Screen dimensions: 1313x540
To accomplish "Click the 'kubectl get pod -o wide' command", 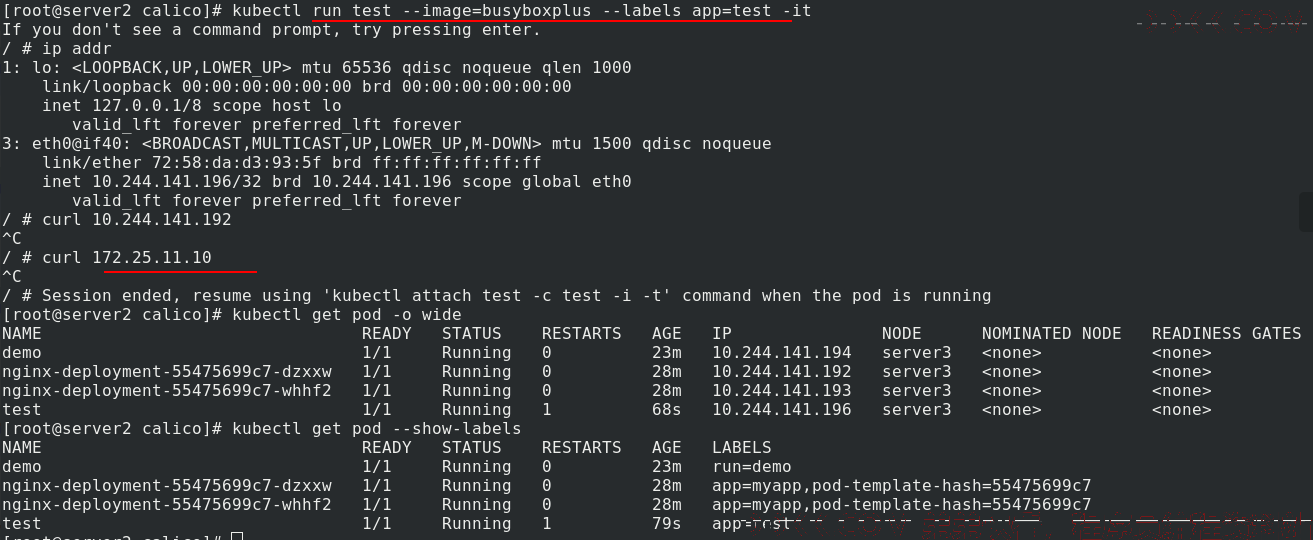I will pyautogui.click(x=347, y=315).
